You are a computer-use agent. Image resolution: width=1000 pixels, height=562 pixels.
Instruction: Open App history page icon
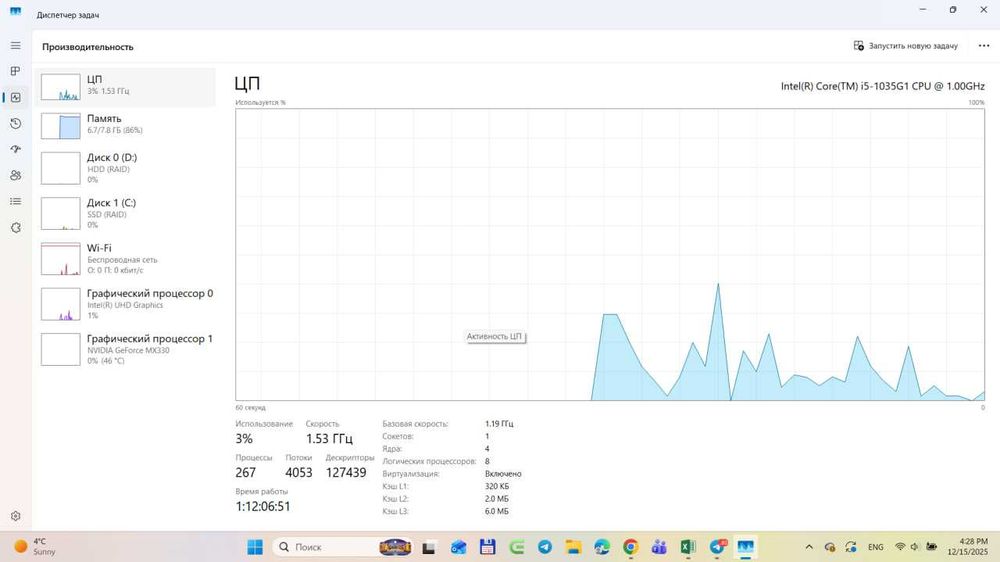point(15,124)
